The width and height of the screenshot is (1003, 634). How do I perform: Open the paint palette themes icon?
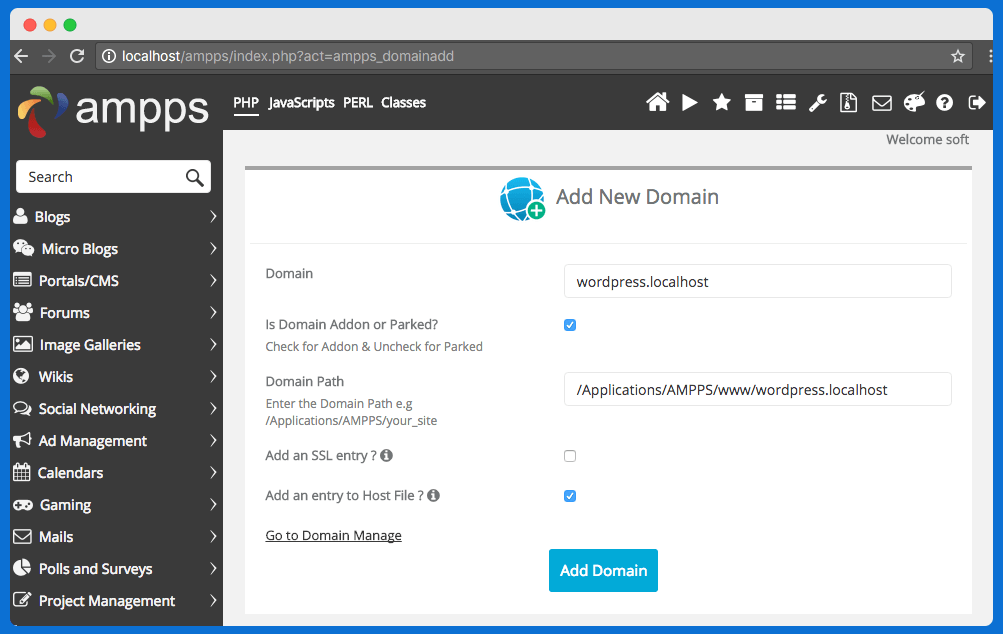coord(914,102)
